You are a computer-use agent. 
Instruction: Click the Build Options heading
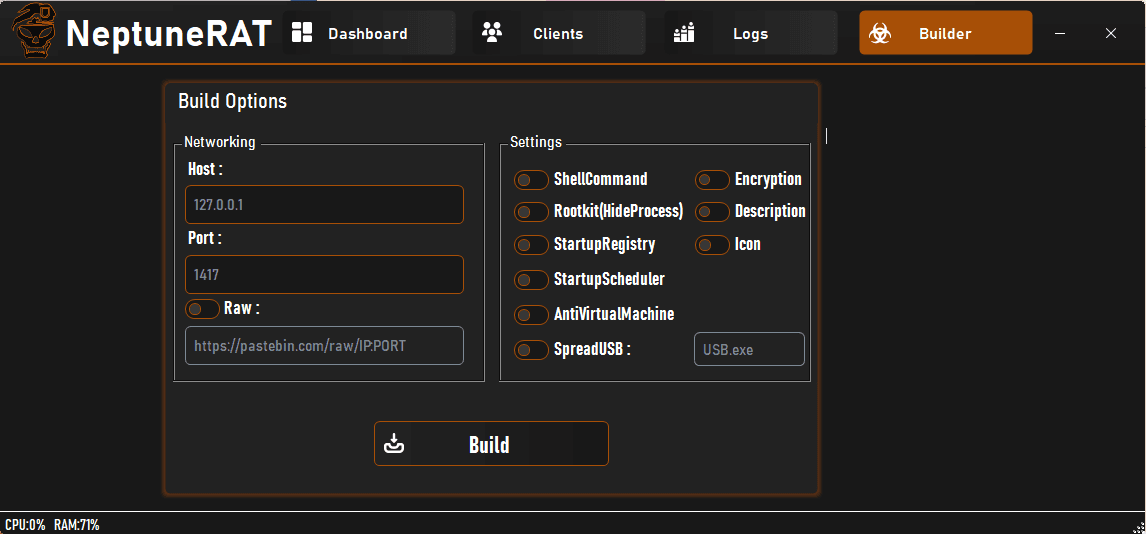coord(232,102)
